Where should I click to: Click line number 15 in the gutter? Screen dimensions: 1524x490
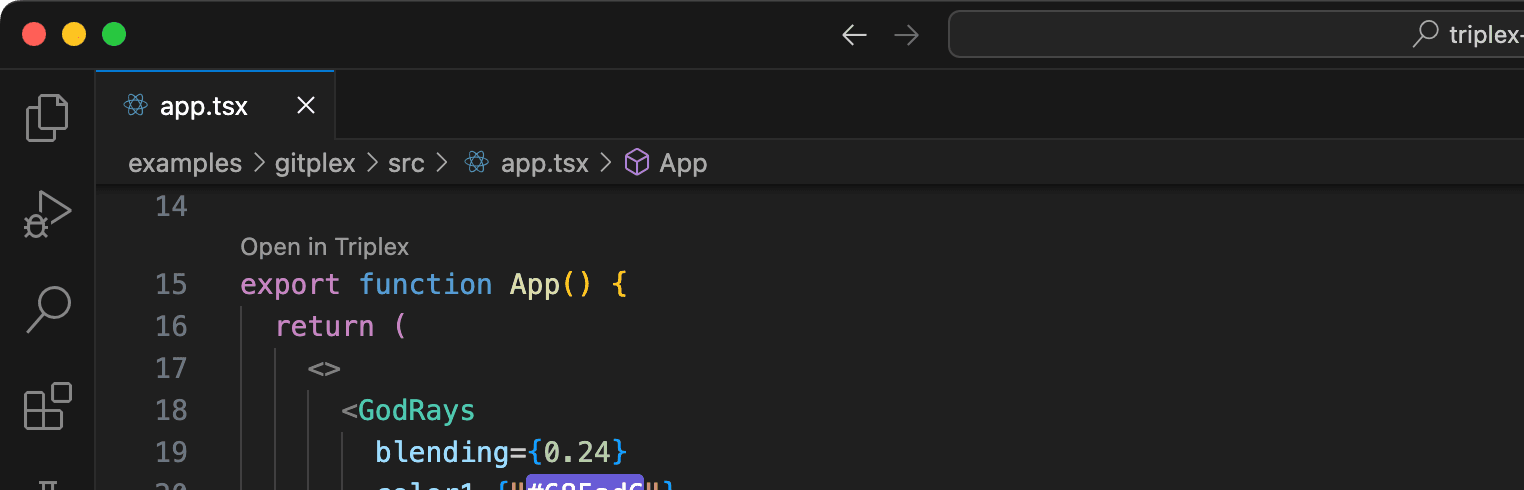point(171,285)
